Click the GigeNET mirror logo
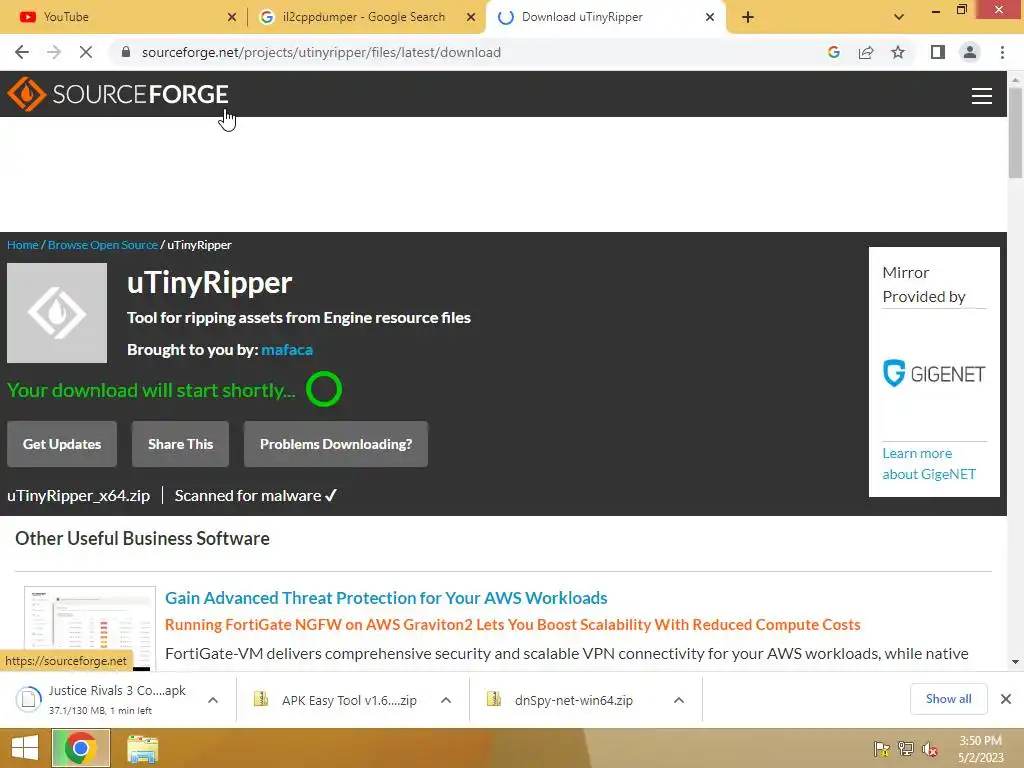Viewport: 1024px width, 768px height. pos(934,374)
